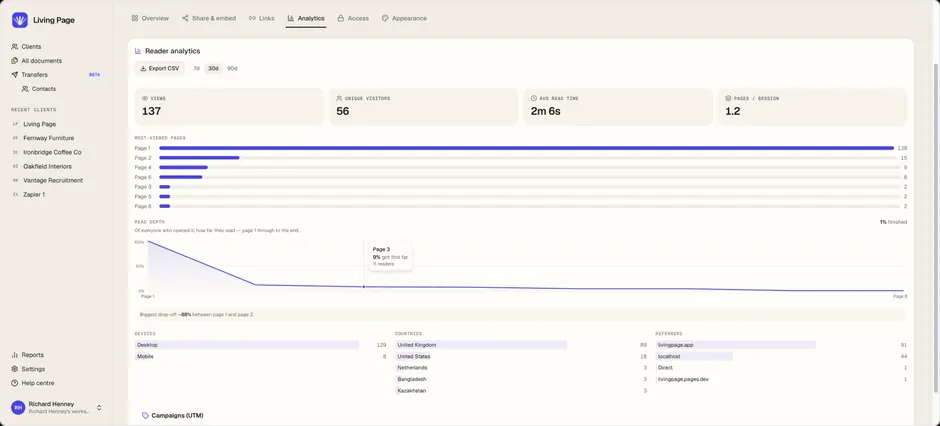The width and height of the screenshot is (940, 426).
Task: Click the Transfers paper plane icon
Action: pyautogui.click(x=14, y=75)
